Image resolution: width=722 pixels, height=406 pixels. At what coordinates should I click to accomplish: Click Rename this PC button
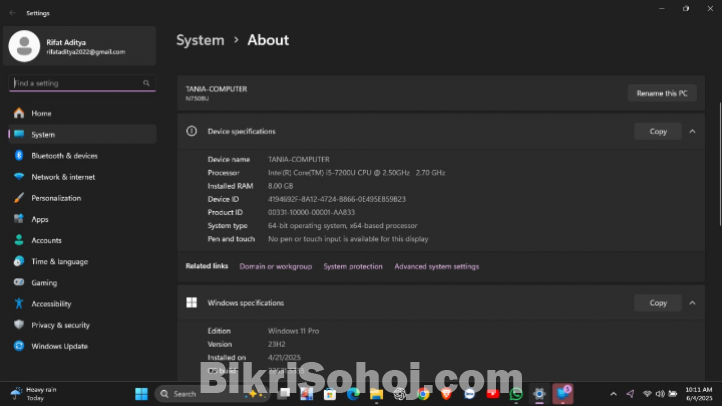tap(662, 93)
